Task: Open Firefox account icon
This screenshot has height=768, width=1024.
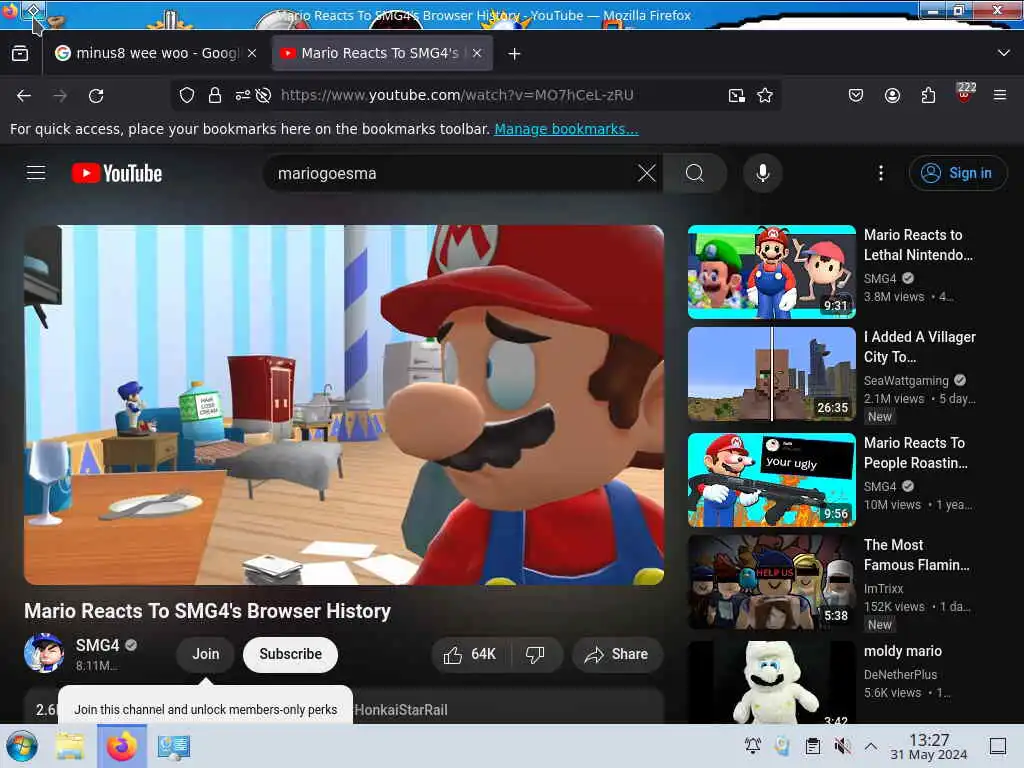Action: tap(892, 95)
